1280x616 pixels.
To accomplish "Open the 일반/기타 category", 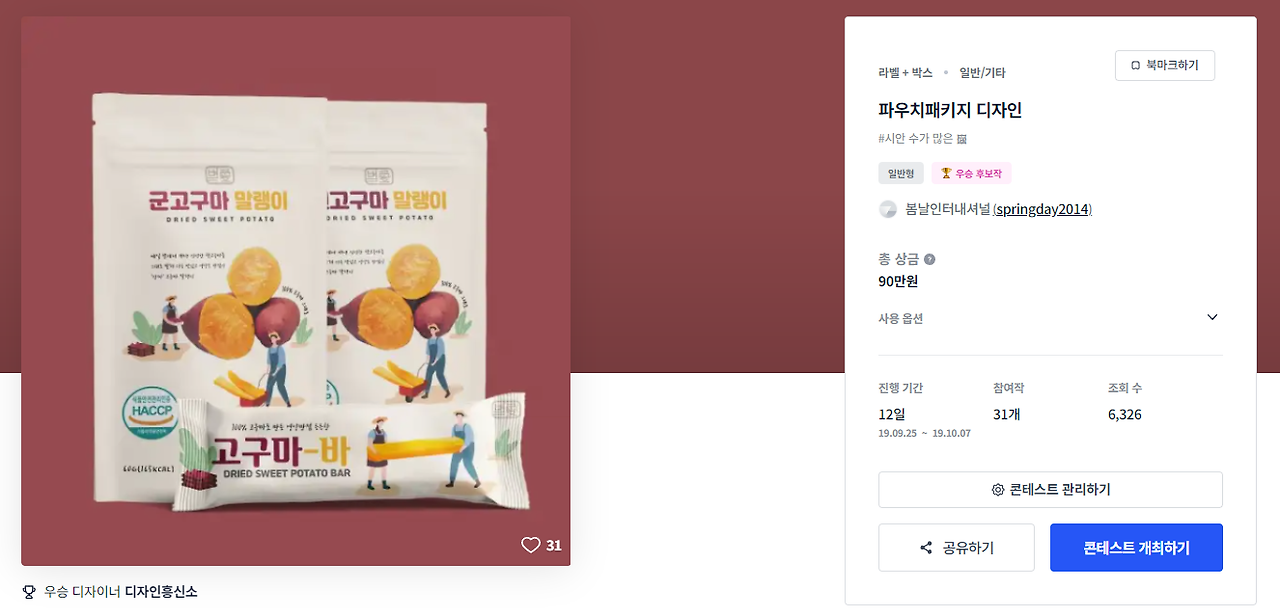I will click(982, 73).
